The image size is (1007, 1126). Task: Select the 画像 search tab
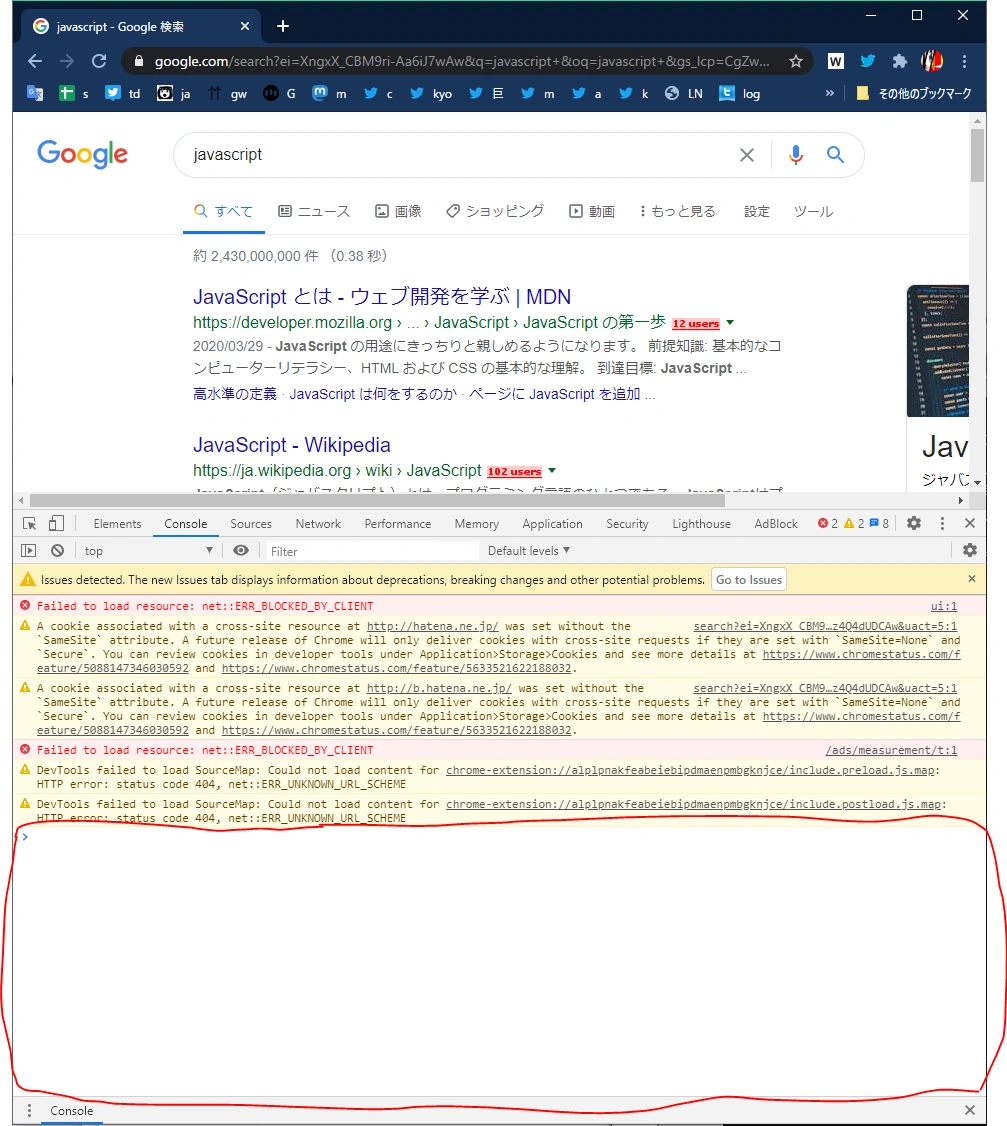[399, 211]
